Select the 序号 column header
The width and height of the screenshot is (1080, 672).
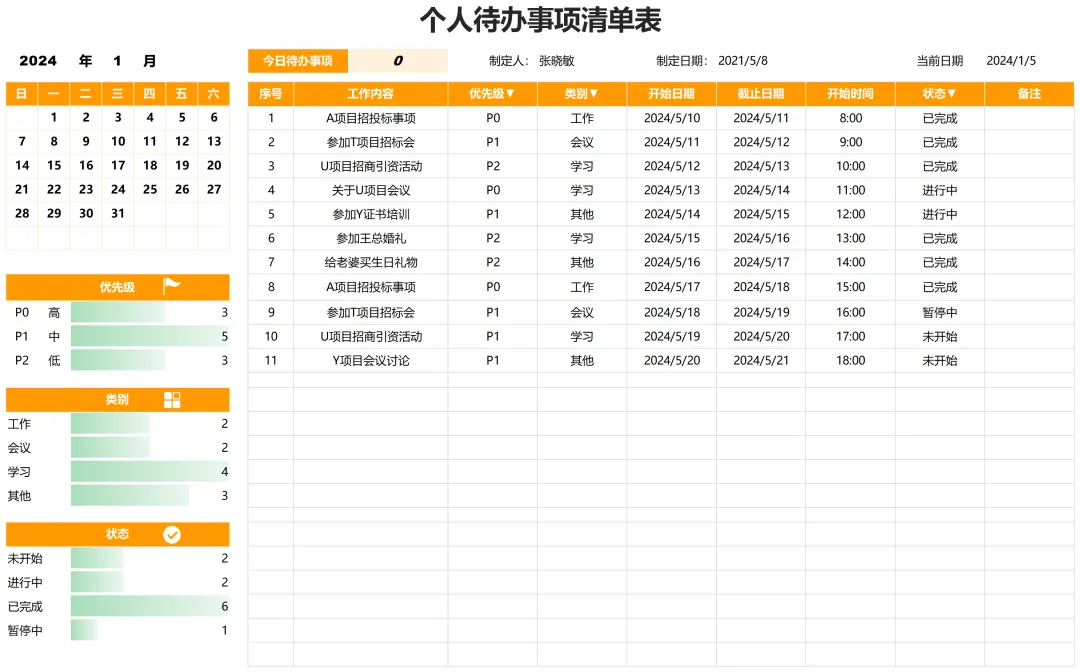[271, 94]
